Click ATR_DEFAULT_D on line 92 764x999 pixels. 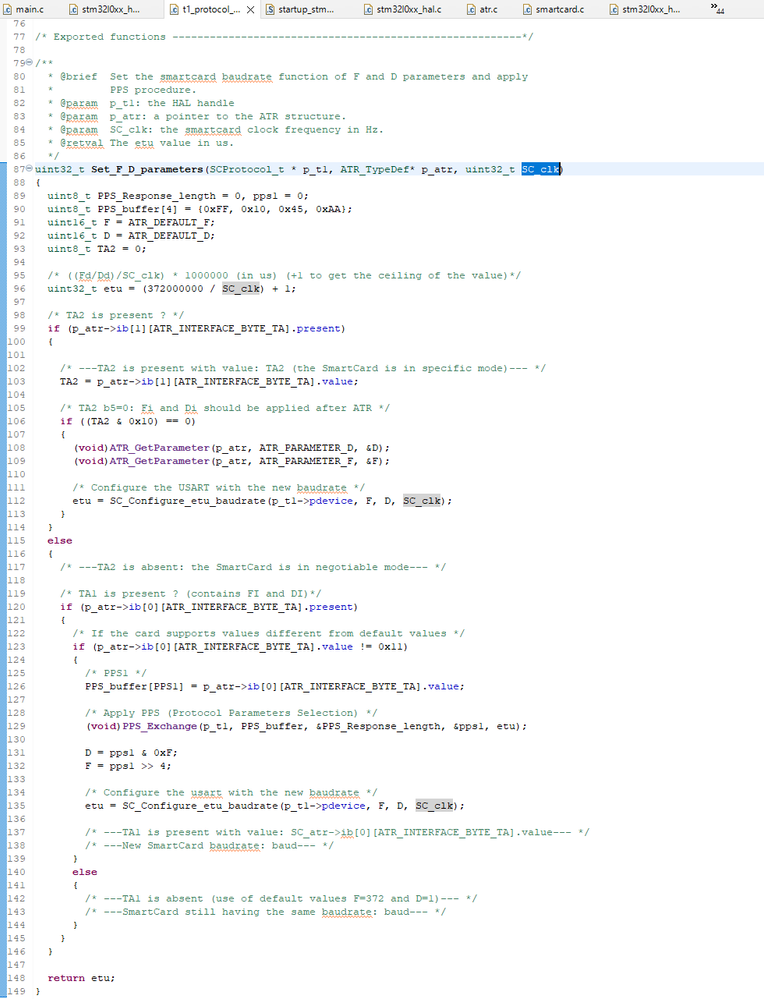coord(171,236)
